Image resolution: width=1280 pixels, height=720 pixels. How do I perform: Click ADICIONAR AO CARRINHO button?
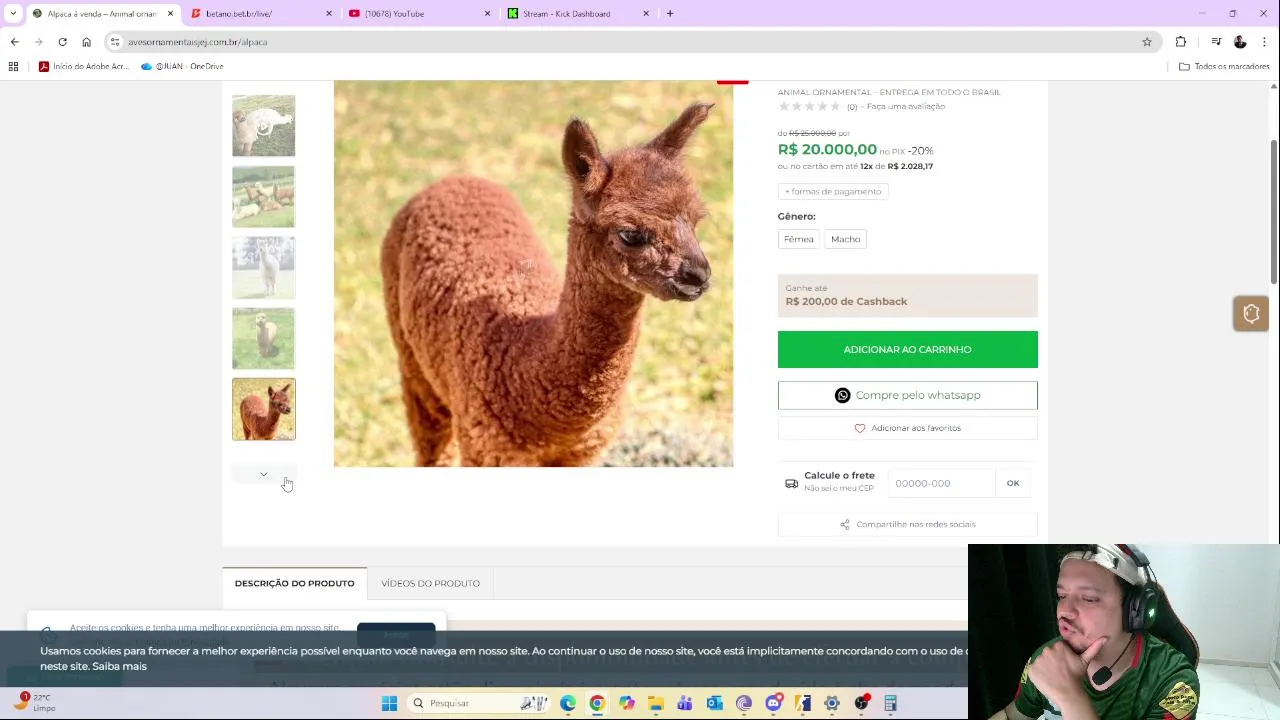(x=907, y=349)
